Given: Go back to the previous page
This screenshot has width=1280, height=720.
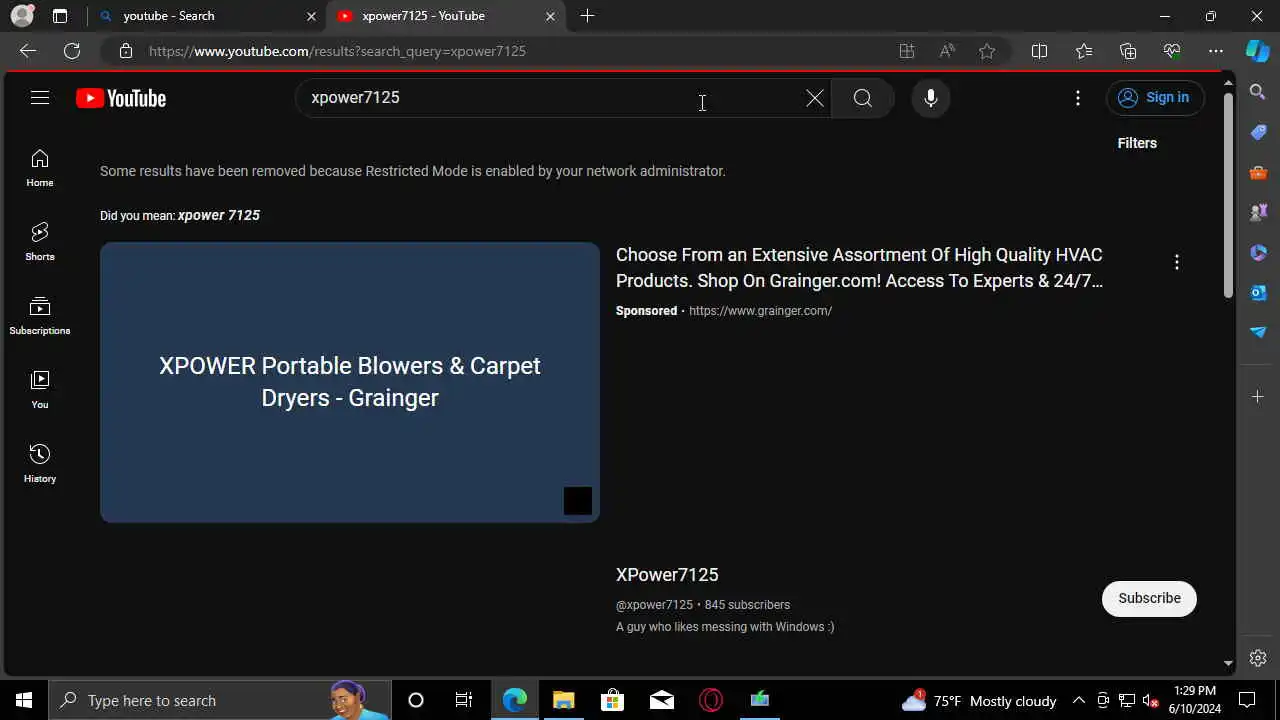Looking at the screenshot, I should tap(28, 51).
